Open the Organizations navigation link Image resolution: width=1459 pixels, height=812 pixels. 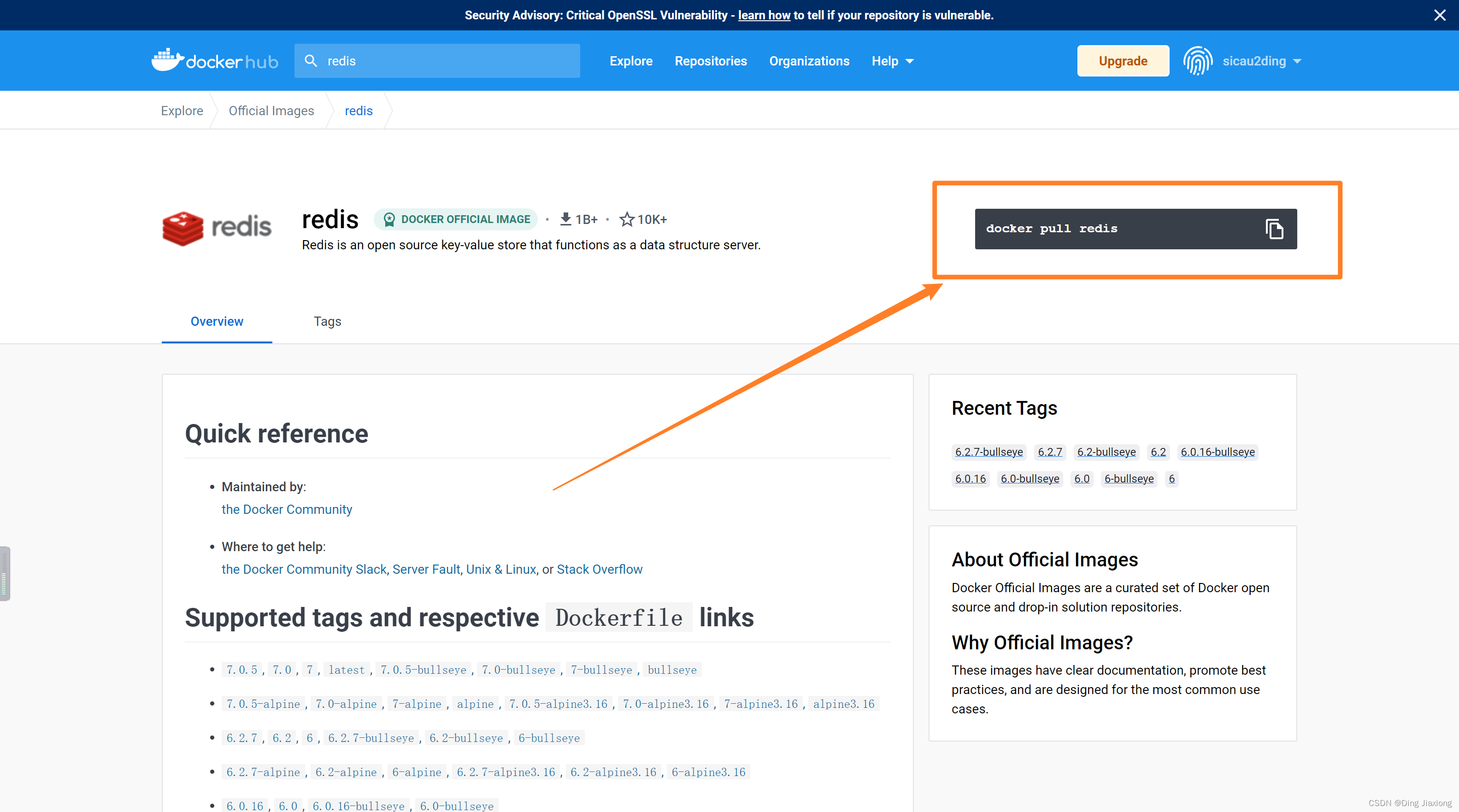809,61
